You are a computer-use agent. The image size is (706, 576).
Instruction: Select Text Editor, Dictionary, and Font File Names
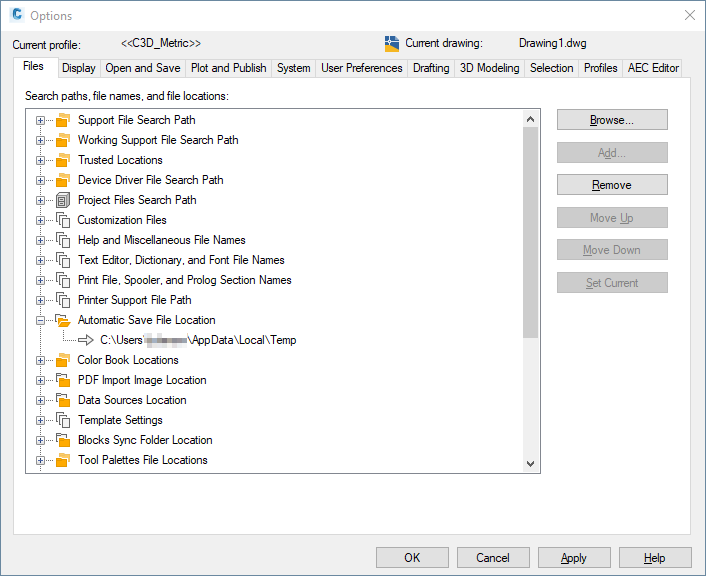(x=181, y=260)
